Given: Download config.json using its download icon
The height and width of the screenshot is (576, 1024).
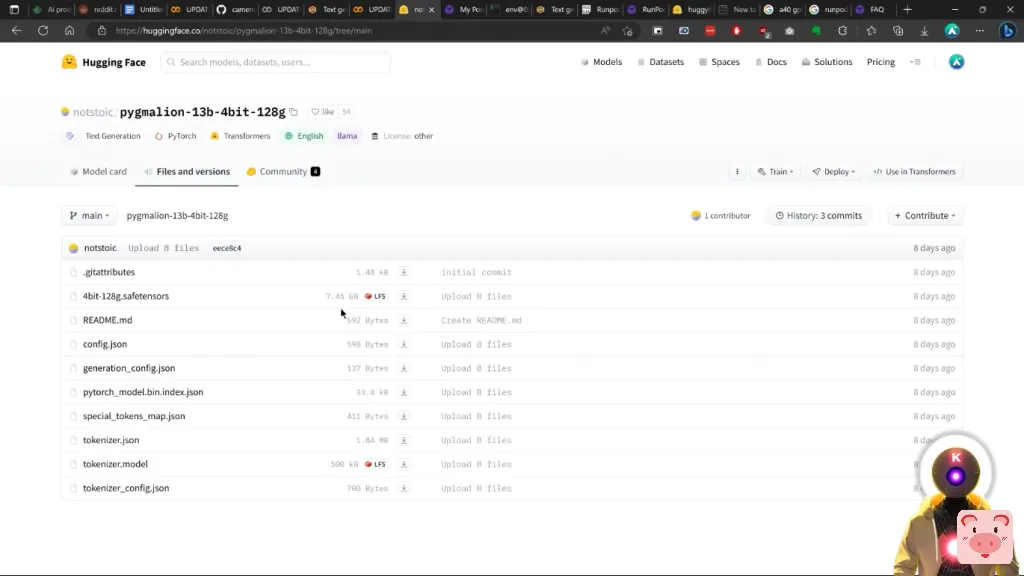Looking at the screenshot, I should point(404,344).
